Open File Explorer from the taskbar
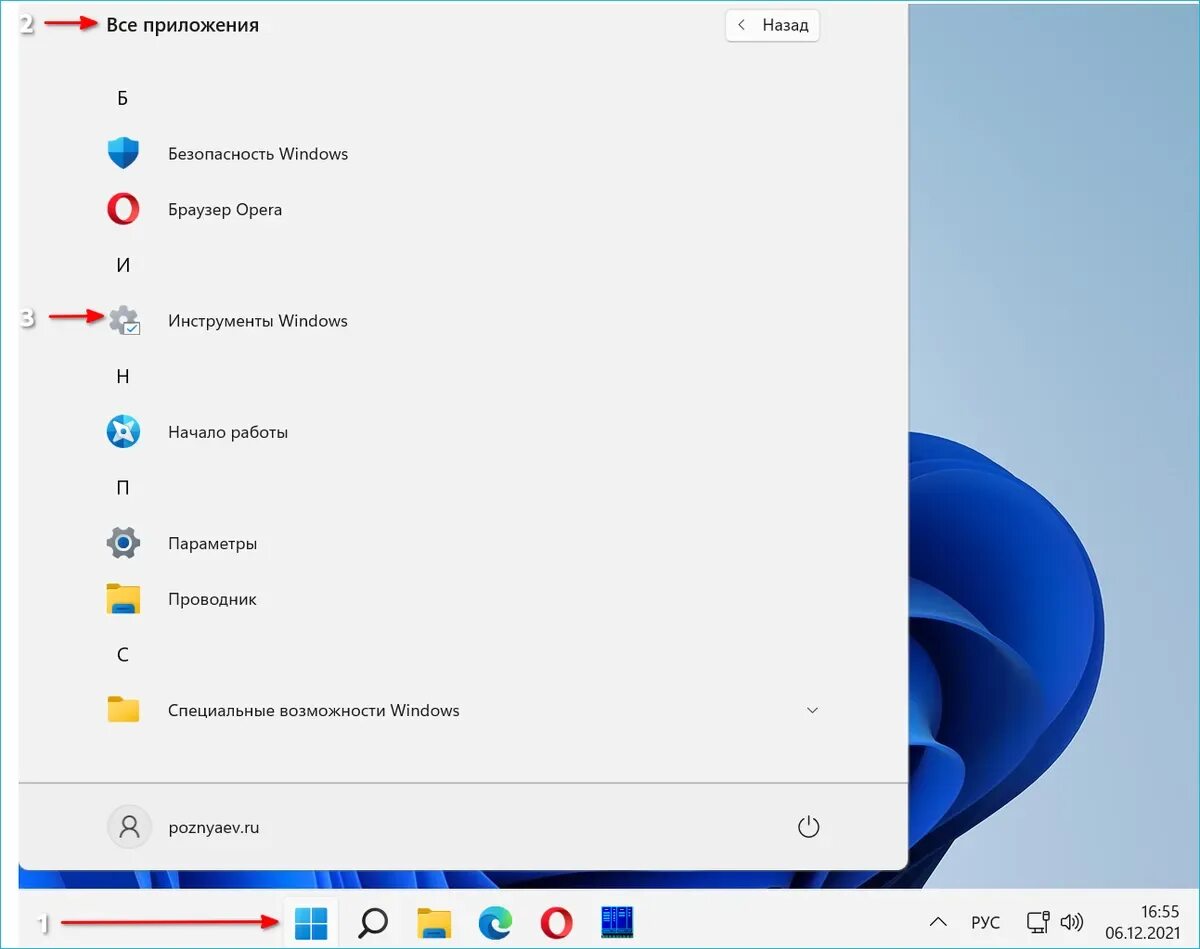Image resolution: width=1200 pixels, height=949 pixels. (x=434, y=922)
